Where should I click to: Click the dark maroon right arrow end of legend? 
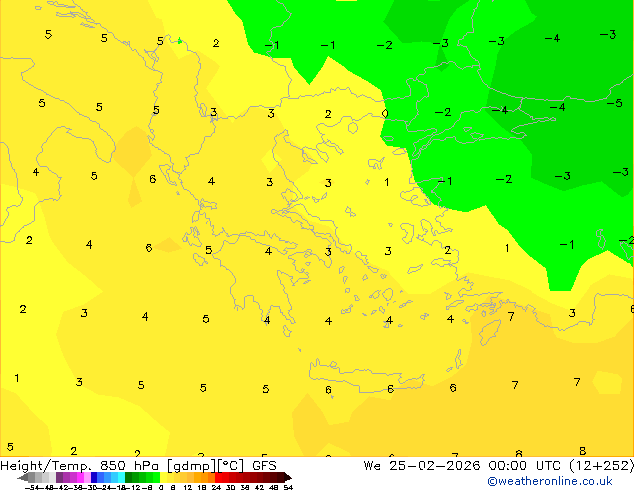coord(287,478)
